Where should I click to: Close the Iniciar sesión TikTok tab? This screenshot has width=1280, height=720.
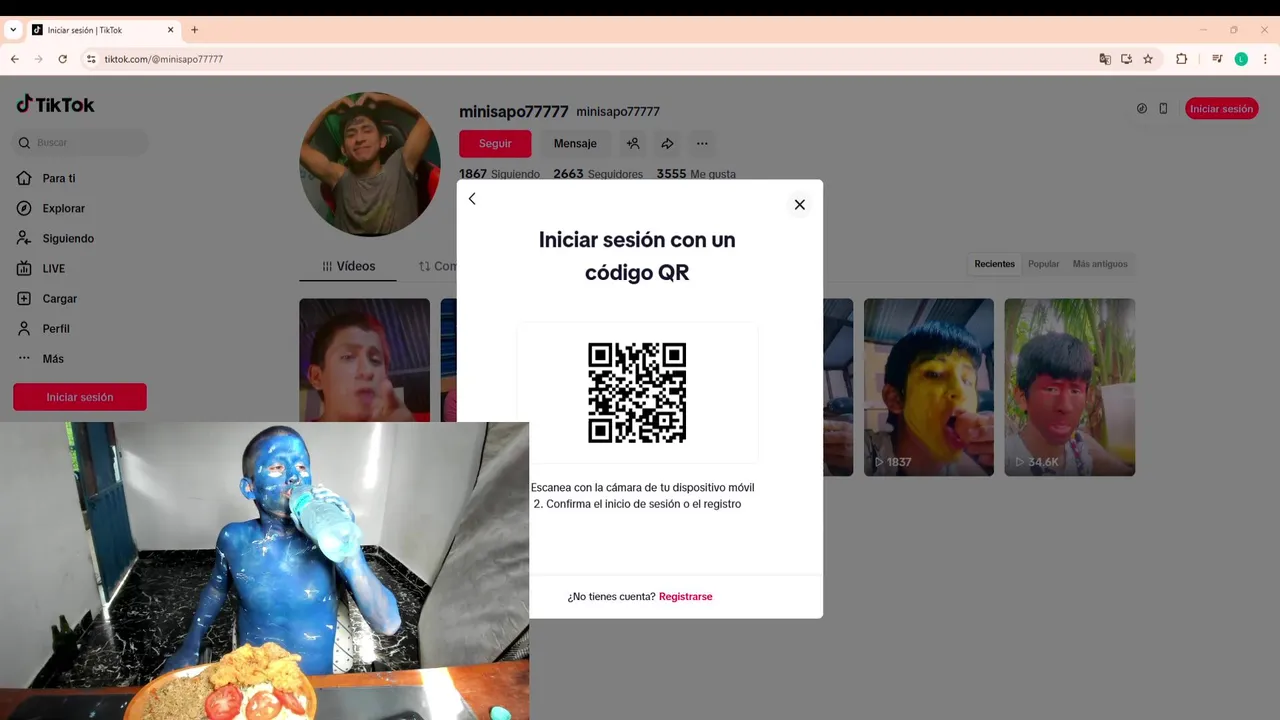[x=170, y=30]
